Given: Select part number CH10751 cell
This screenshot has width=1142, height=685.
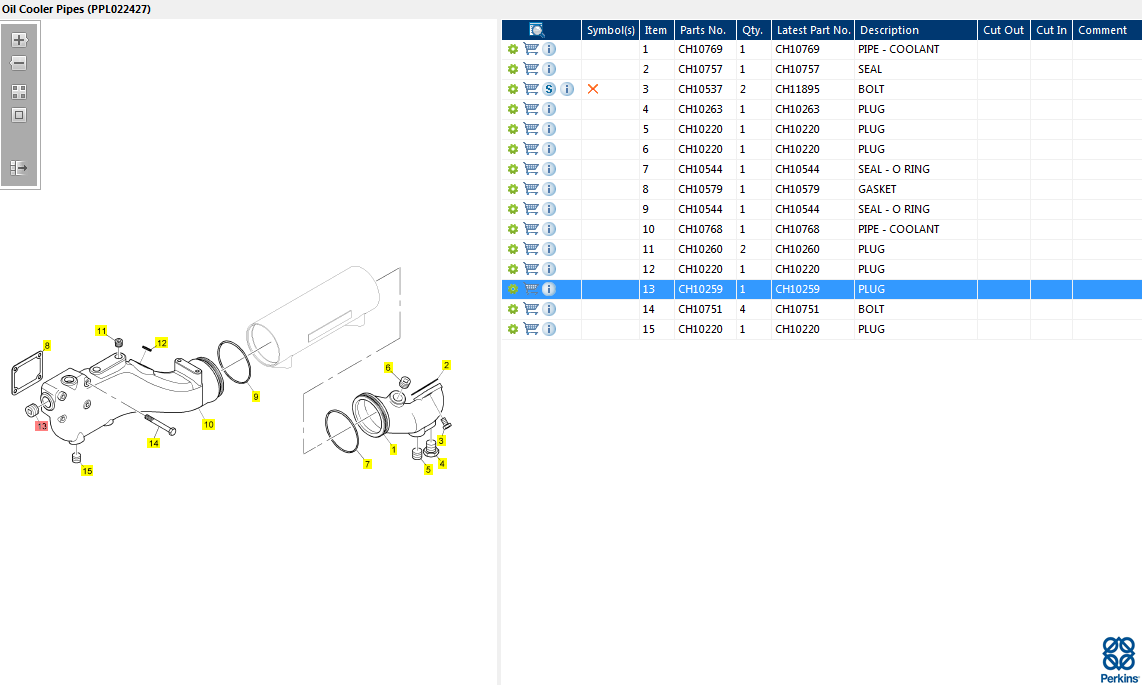Looking at the screenshot, I should pos(705,309).
